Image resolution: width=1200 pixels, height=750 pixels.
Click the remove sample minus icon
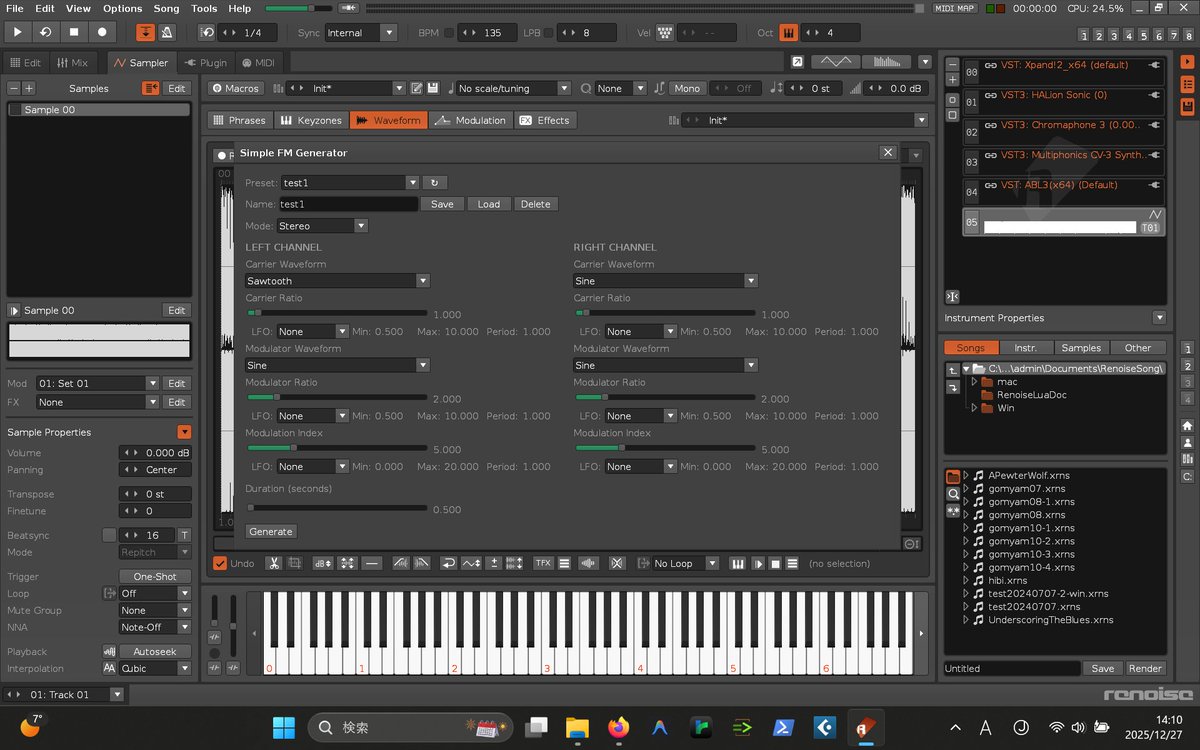pyautogui.click(x=14, y=88)
